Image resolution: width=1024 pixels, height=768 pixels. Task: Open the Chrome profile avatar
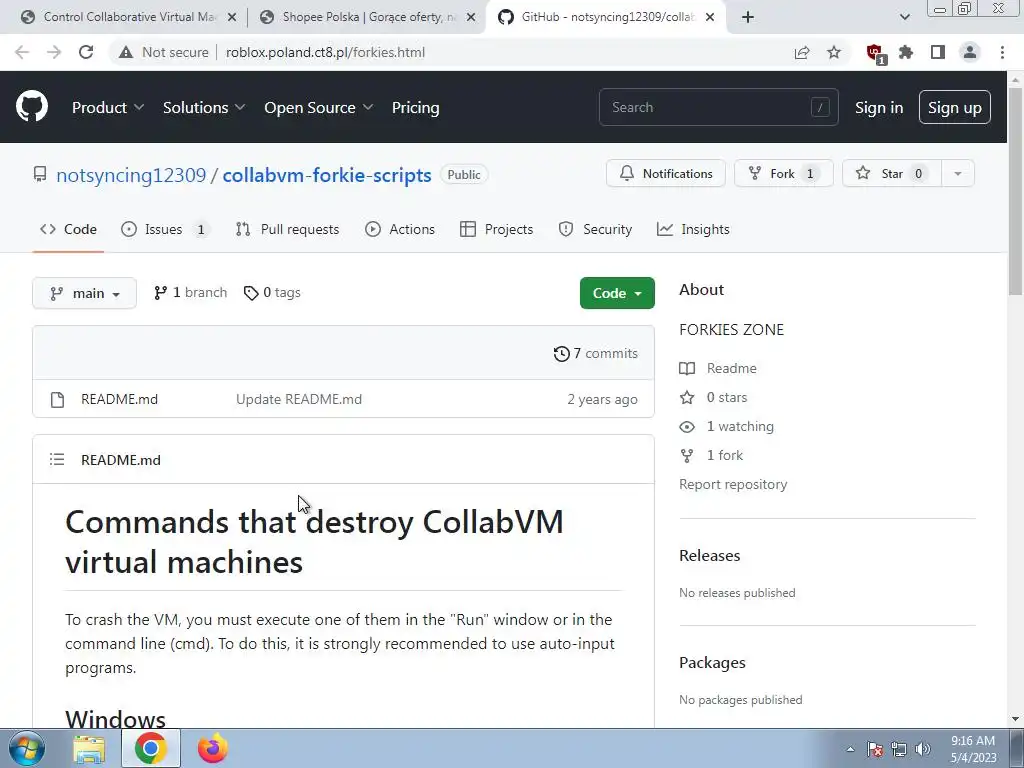click(970, 52)
